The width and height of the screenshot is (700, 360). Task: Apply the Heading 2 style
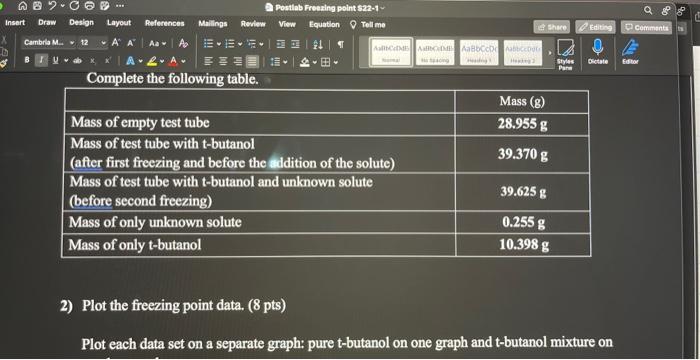pyautogui.click(x=522, y=53)
